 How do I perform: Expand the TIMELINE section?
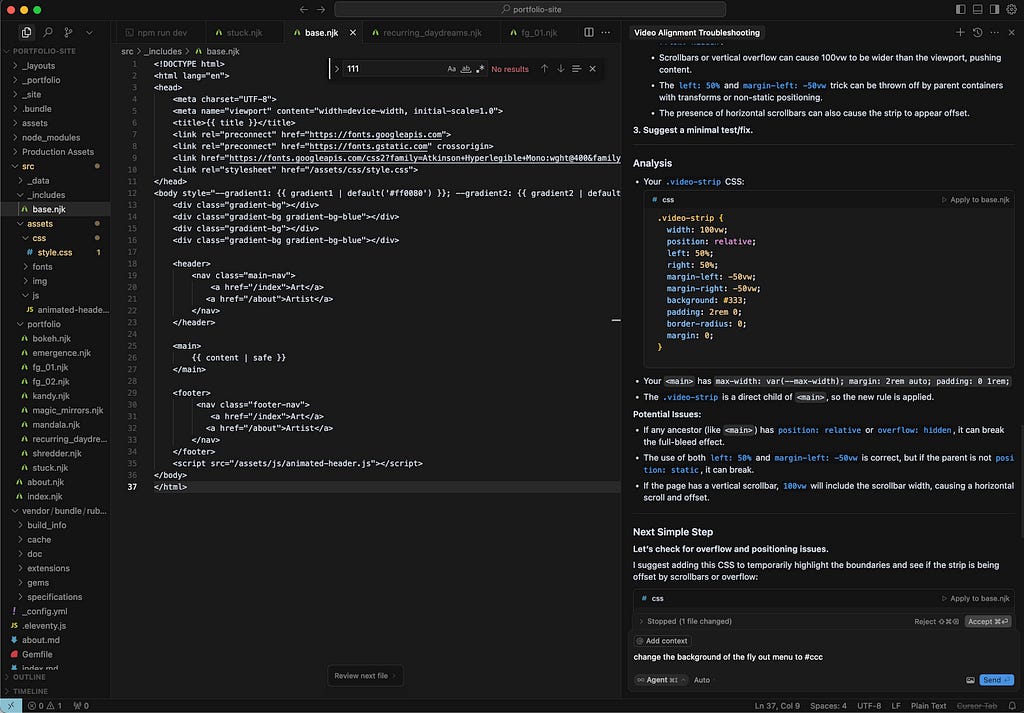(55, 691)
